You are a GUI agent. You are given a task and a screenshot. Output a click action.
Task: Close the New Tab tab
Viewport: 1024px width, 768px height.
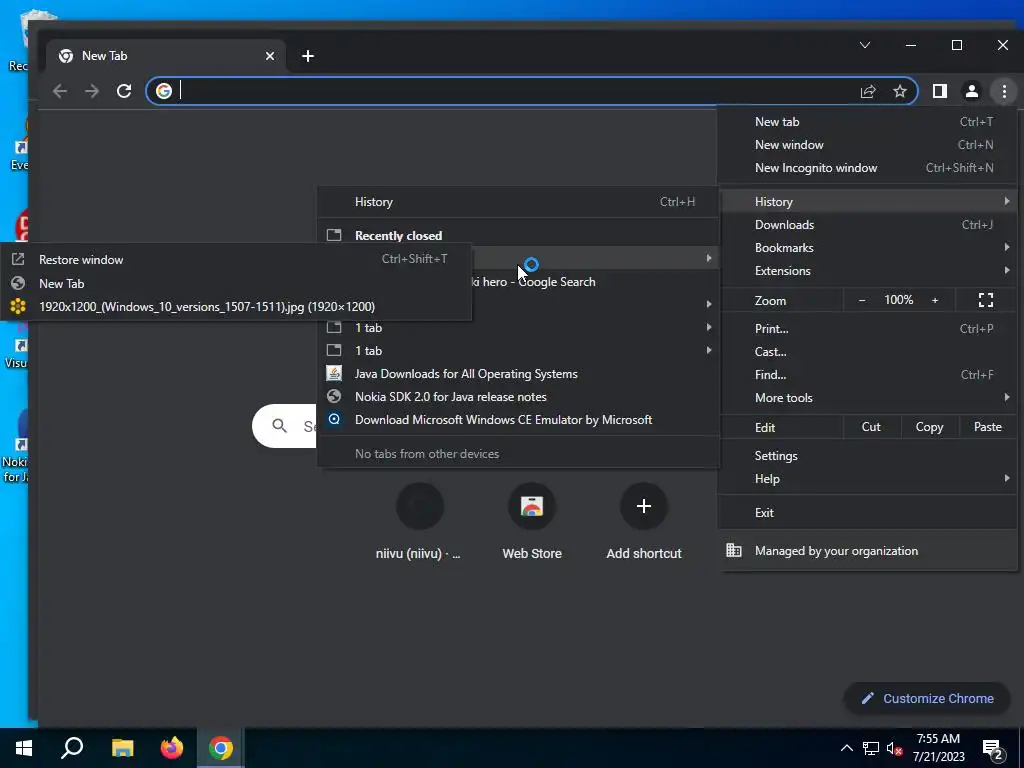[270, 56]
